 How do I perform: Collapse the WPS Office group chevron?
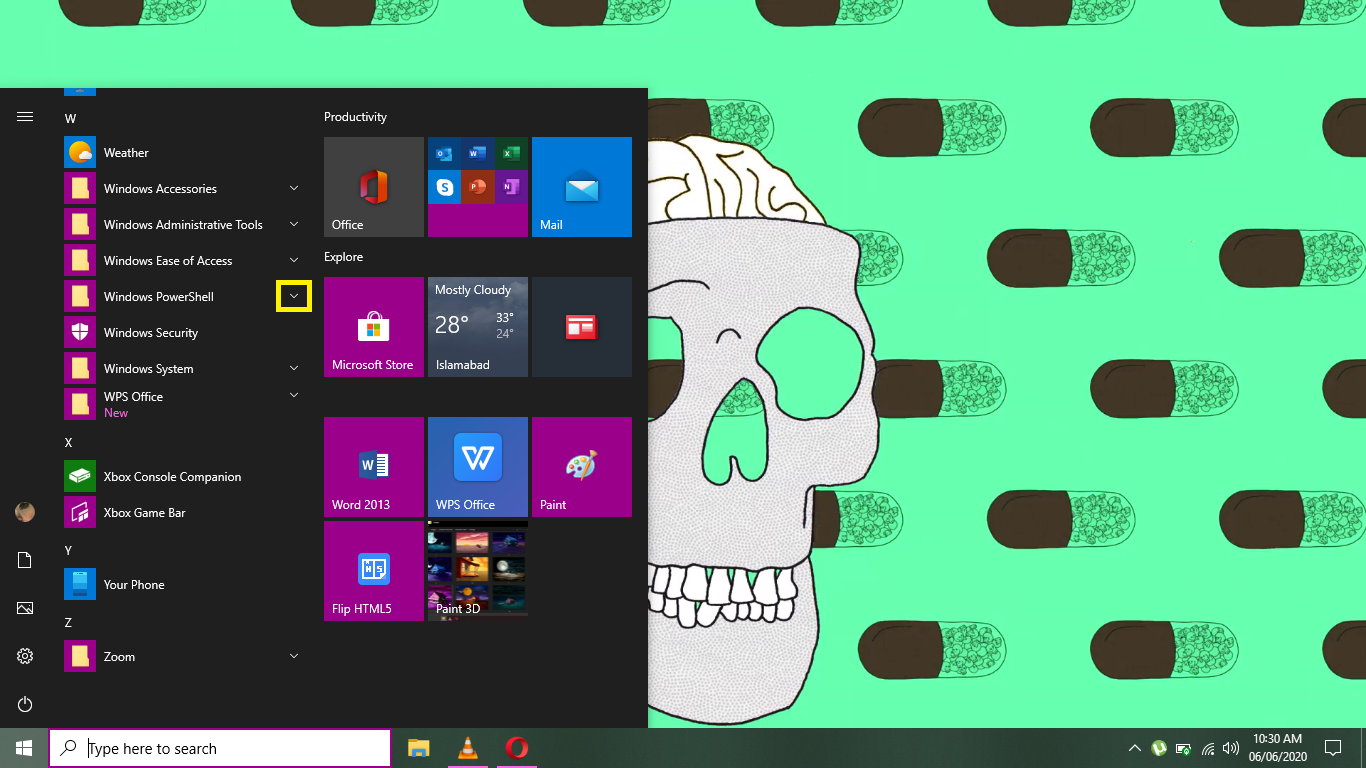(293, 396)
